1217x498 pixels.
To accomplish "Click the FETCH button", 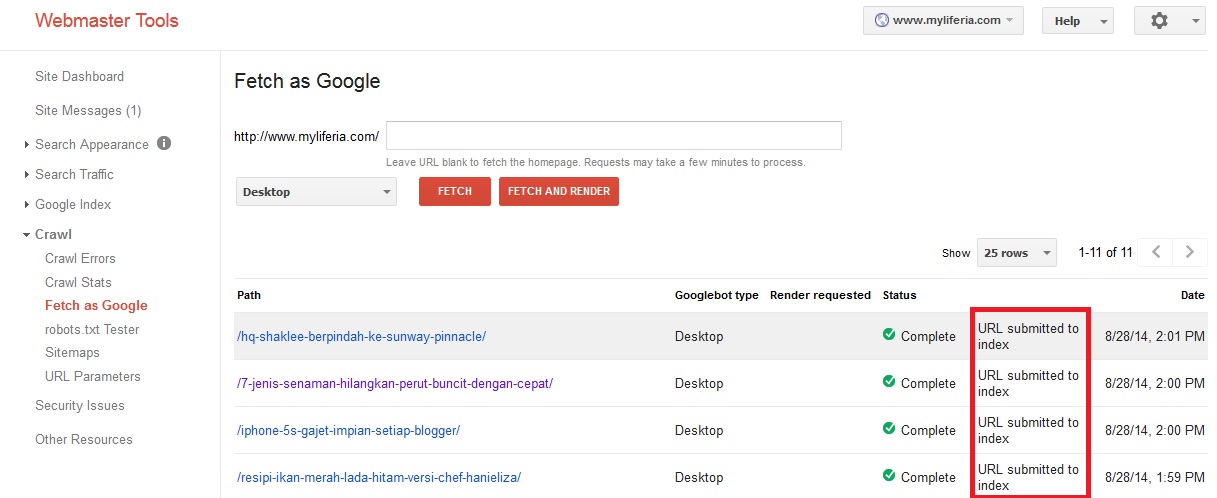I will (455, 191).
